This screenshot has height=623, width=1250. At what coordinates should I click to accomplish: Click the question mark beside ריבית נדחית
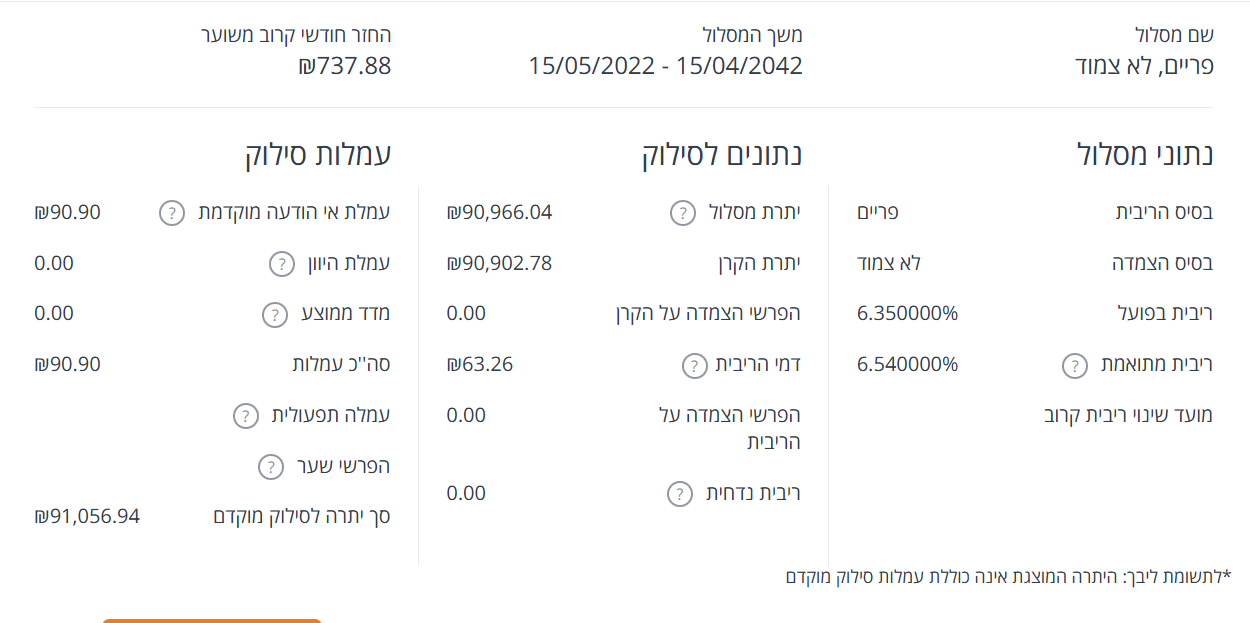coord(679,493)
